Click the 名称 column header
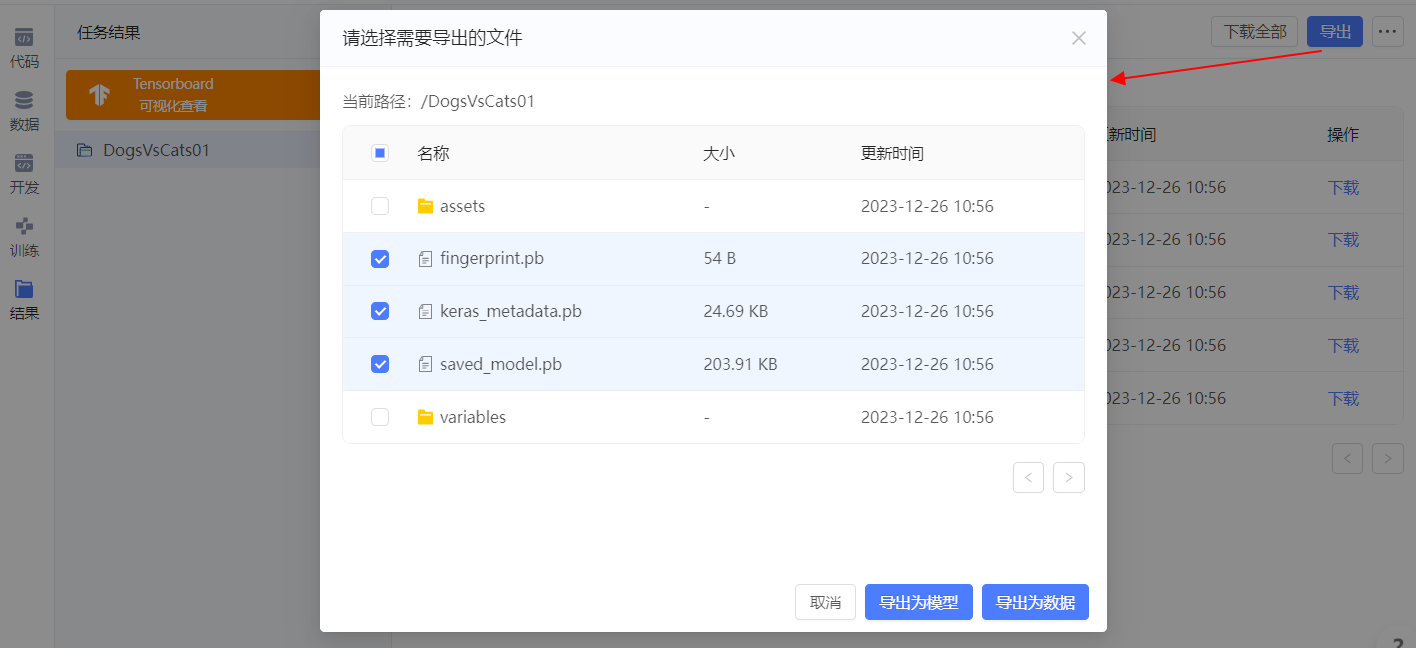Viewport: 1416px width, 648px height. pos(433,153)
